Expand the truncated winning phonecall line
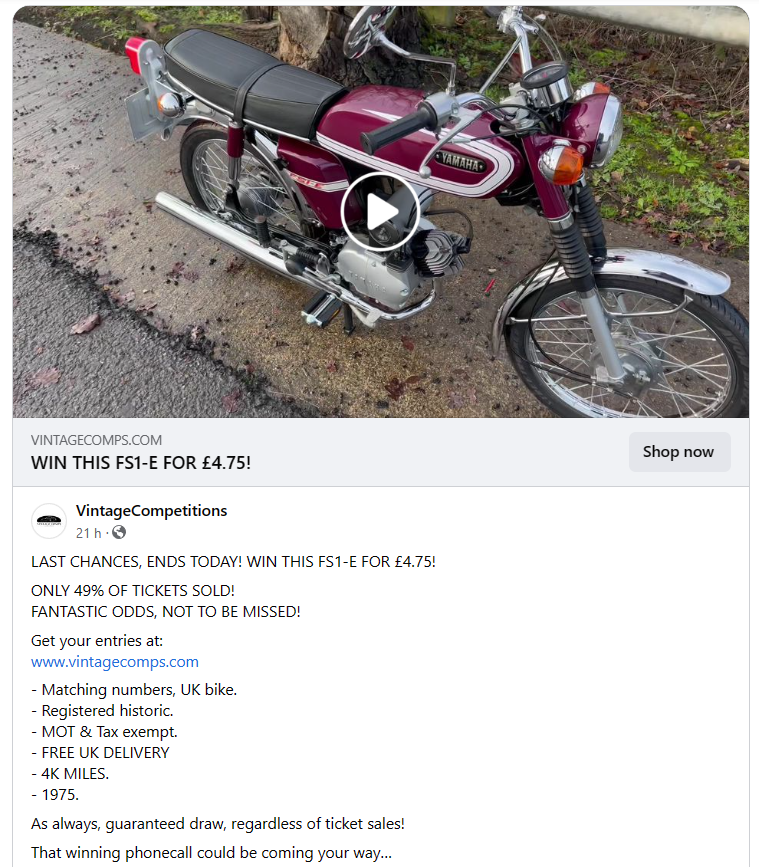759x867 pixels. coord(211,853)
